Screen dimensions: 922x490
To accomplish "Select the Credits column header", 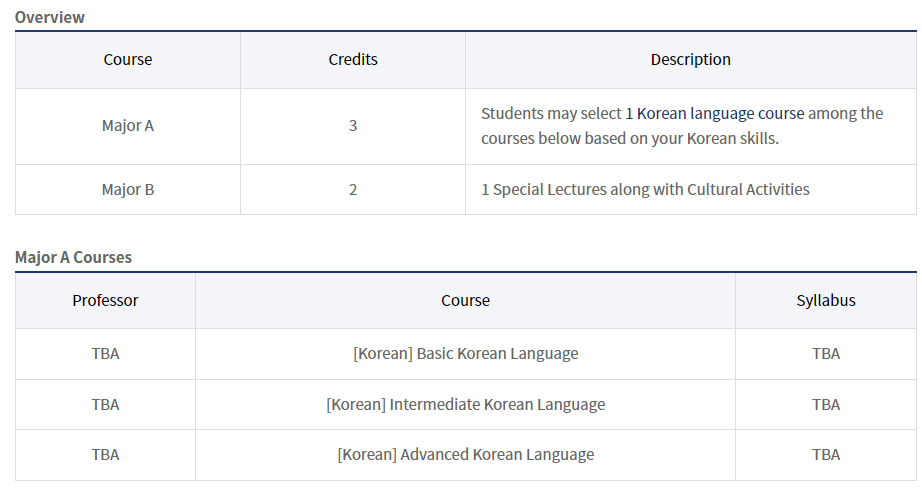I will 353,60.
